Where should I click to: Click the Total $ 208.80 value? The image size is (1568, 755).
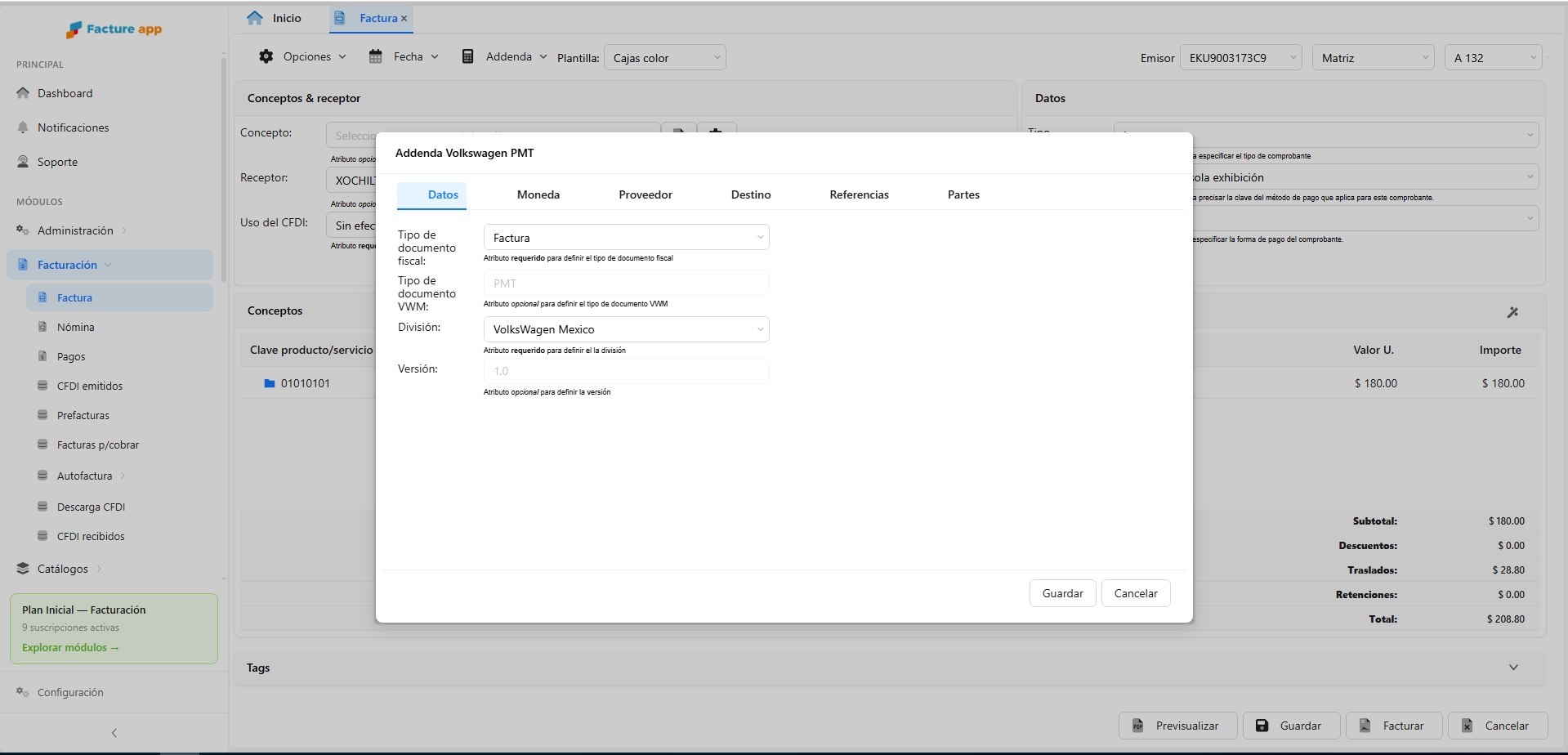click(x=1506, y=619)
